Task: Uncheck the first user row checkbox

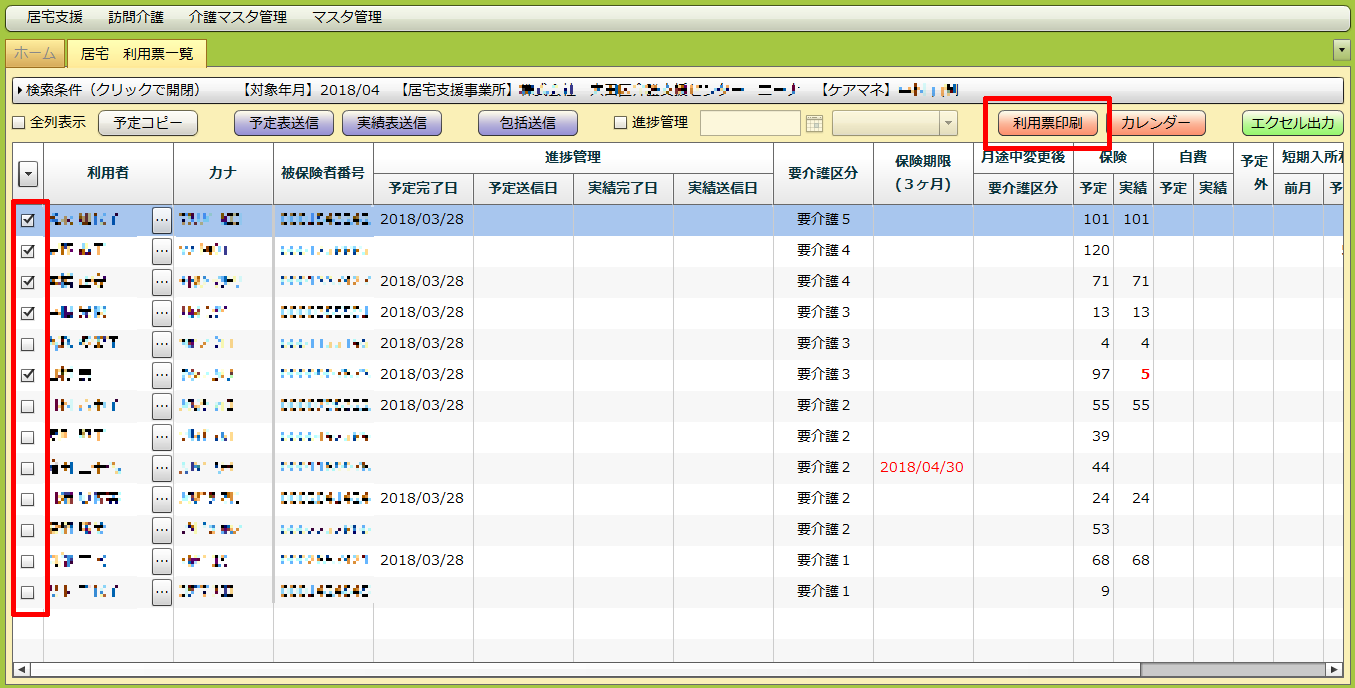Action: point(28,221)
